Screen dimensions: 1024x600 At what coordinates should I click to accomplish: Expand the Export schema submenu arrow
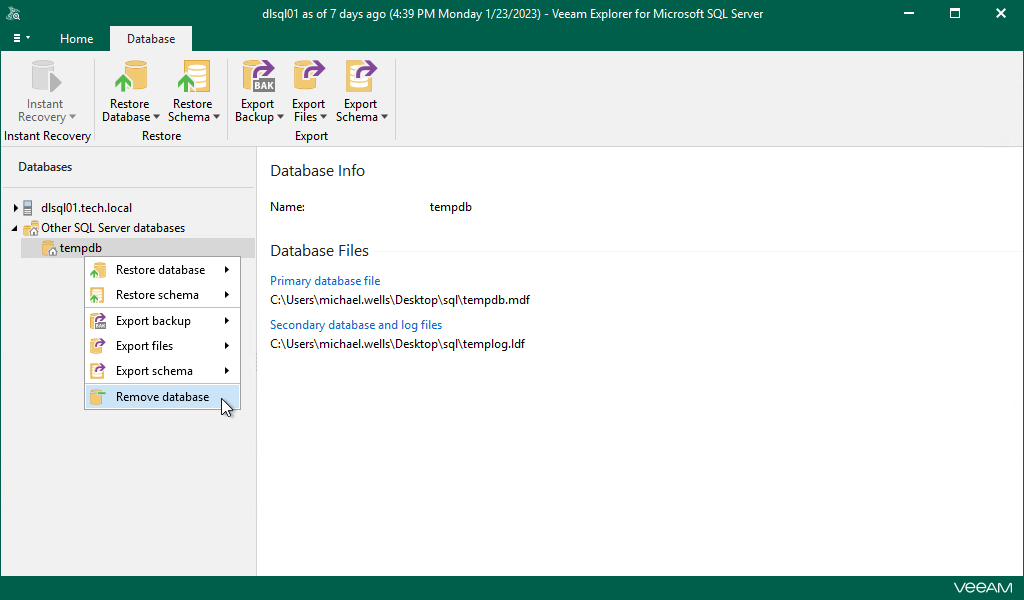tap(227, 371)
